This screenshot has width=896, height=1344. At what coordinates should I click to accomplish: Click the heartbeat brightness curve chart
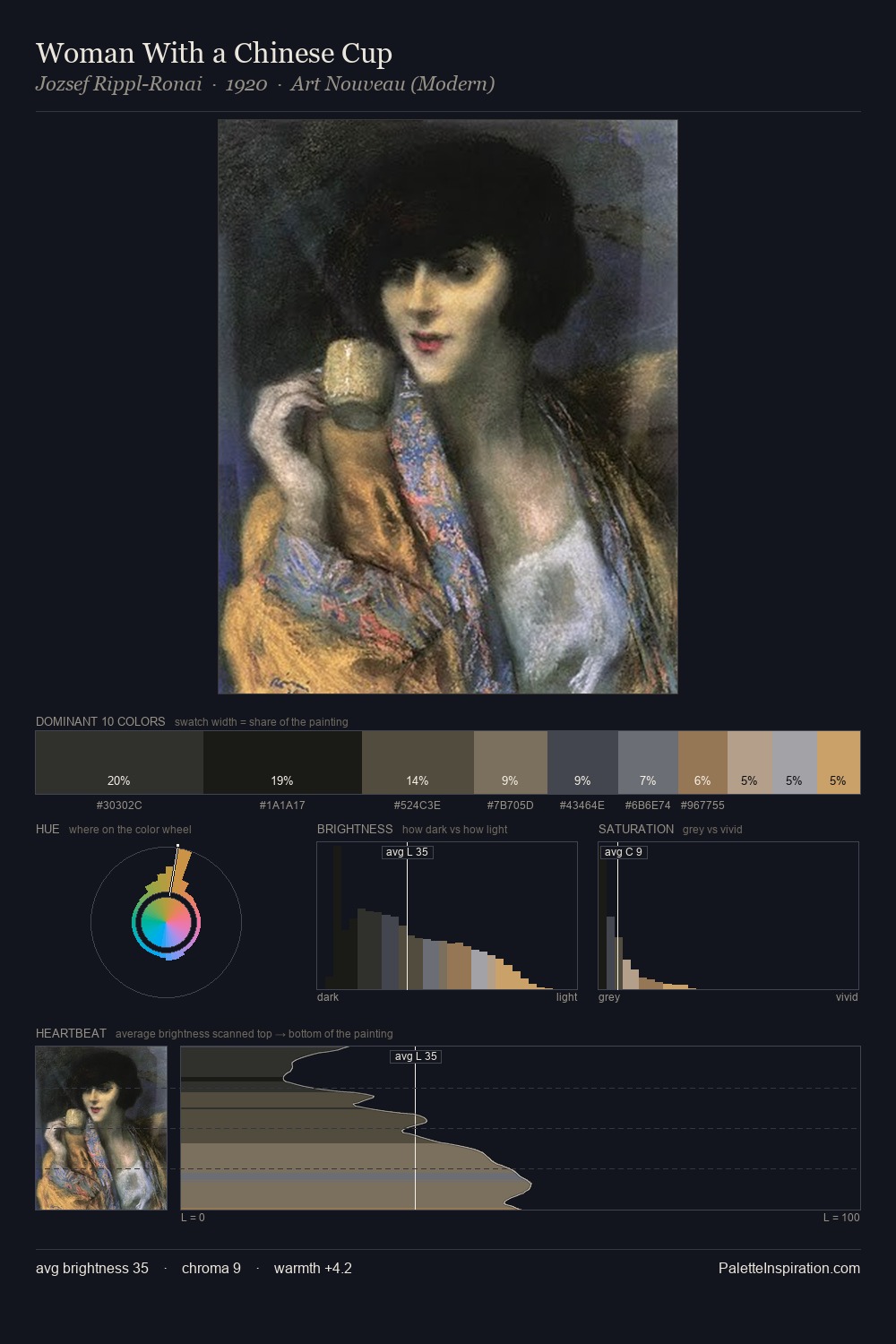[521, 1128]
